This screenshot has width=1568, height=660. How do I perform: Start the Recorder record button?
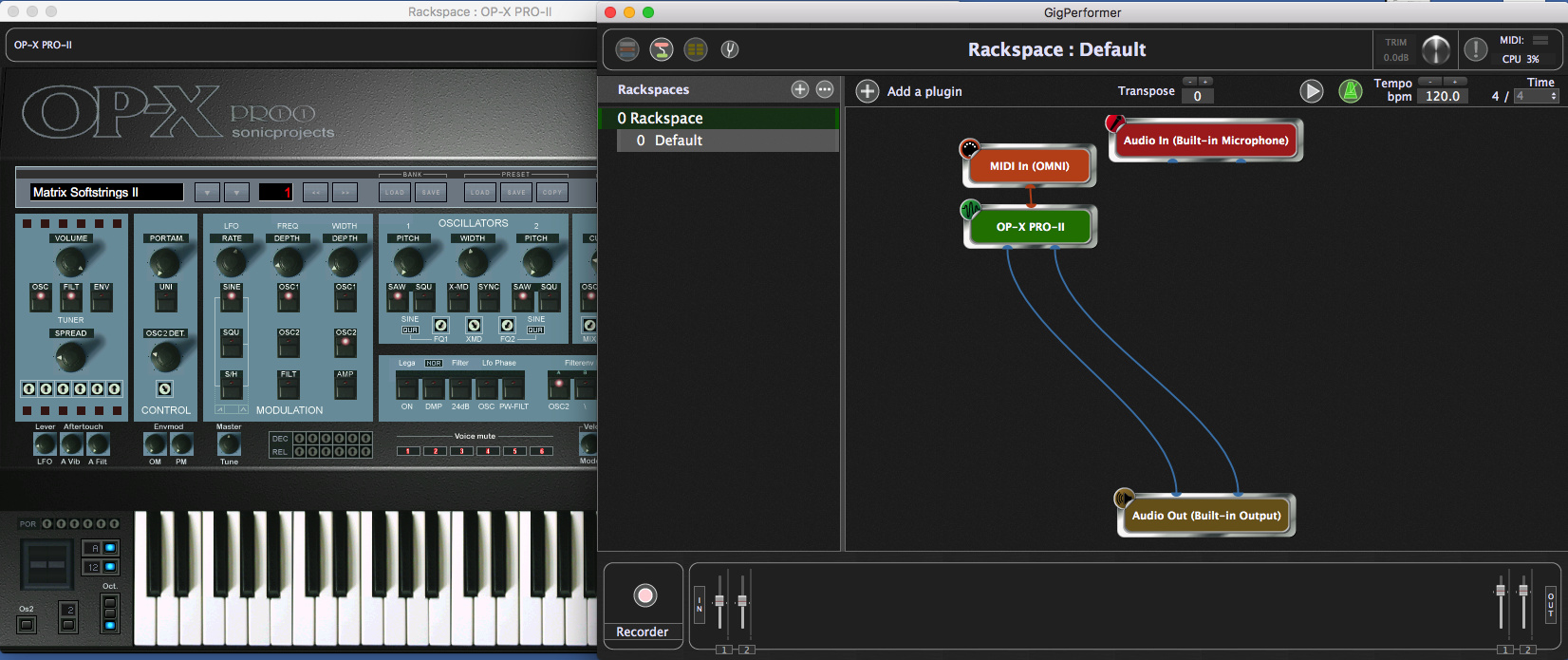tap(644, 595)
